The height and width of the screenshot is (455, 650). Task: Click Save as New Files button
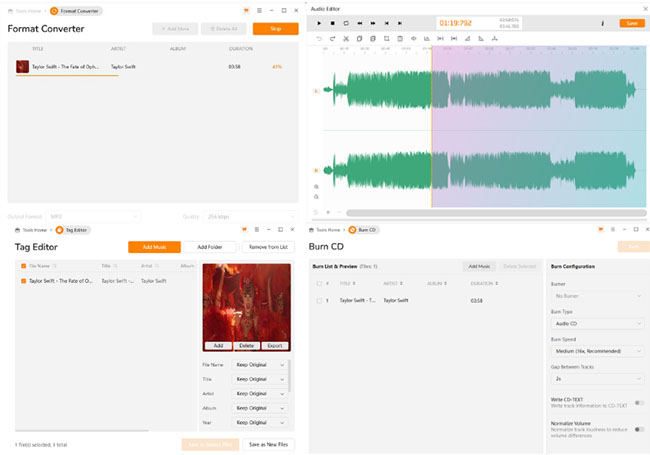[268, 445]
